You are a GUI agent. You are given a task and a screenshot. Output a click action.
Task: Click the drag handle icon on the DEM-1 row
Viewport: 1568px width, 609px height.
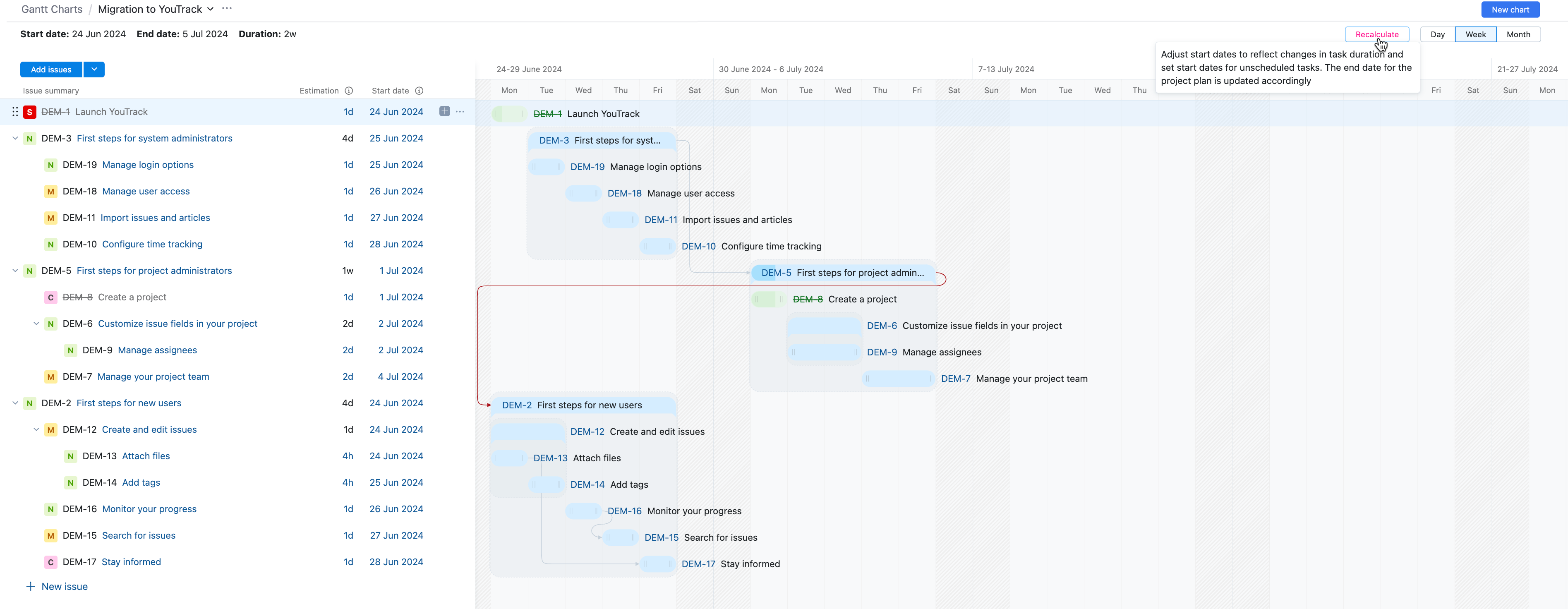pos(14,111)
